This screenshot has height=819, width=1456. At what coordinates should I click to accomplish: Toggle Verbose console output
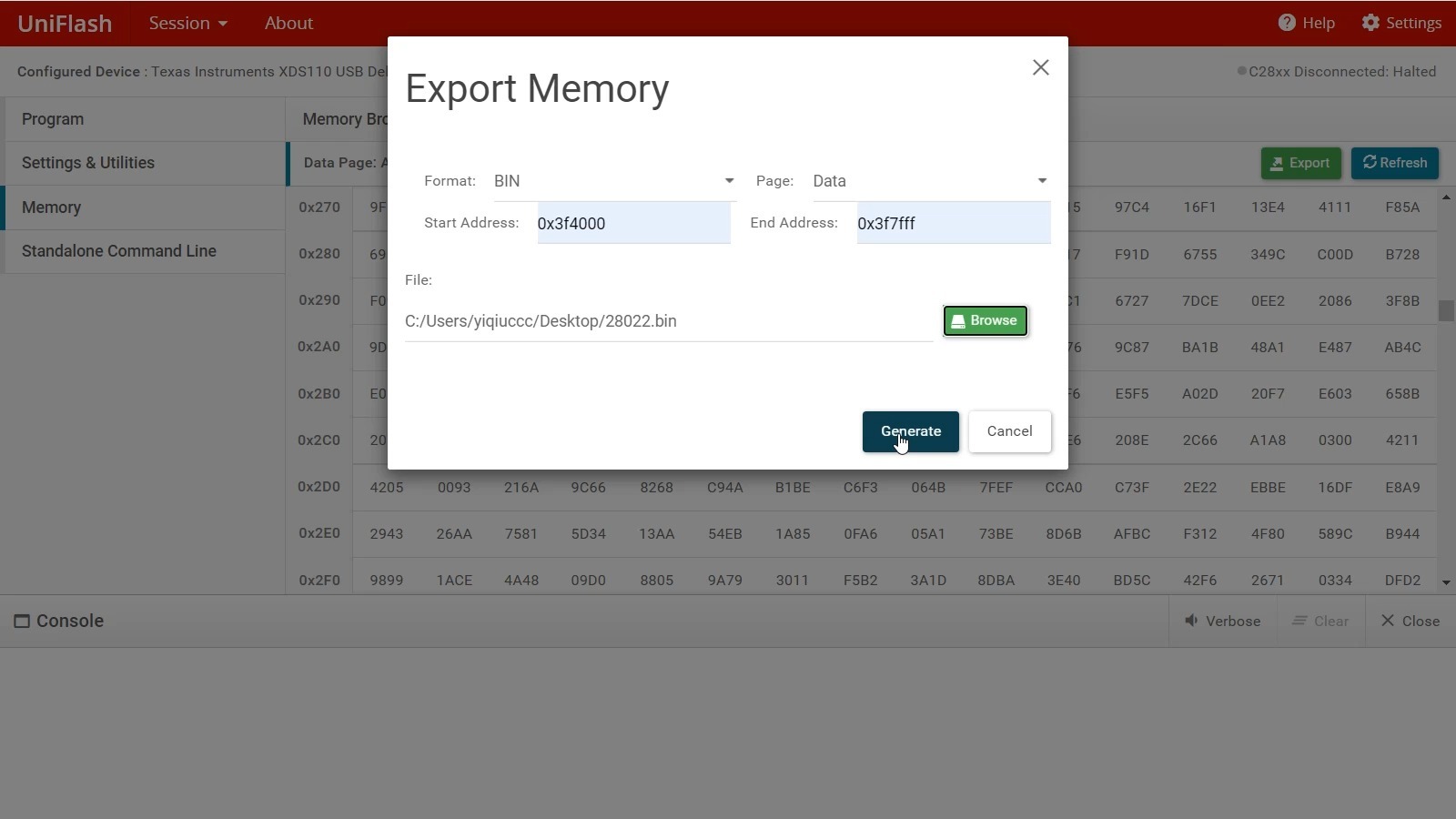(x=1223, y=622)
